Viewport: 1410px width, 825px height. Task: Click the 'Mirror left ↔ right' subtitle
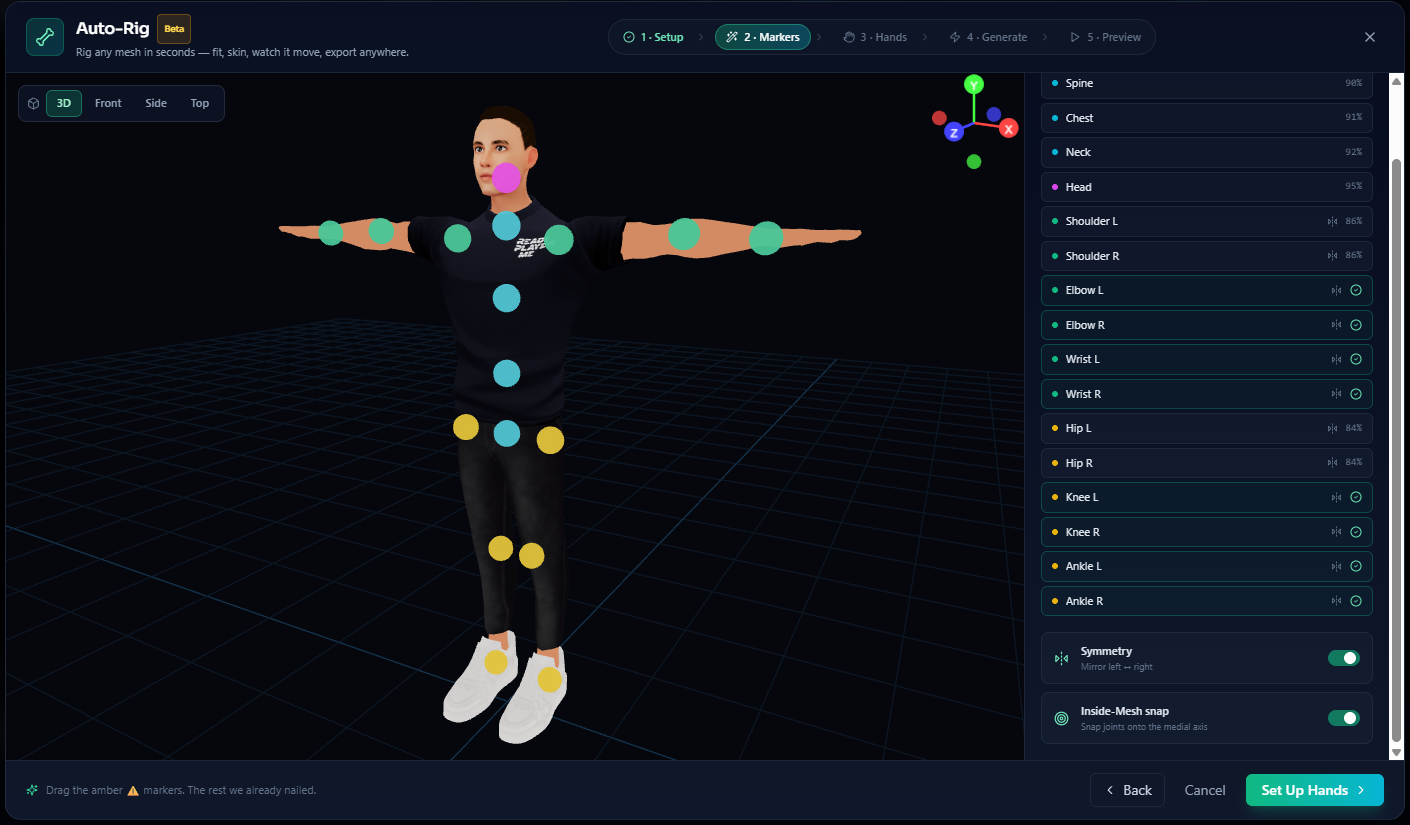[1116, 667]
